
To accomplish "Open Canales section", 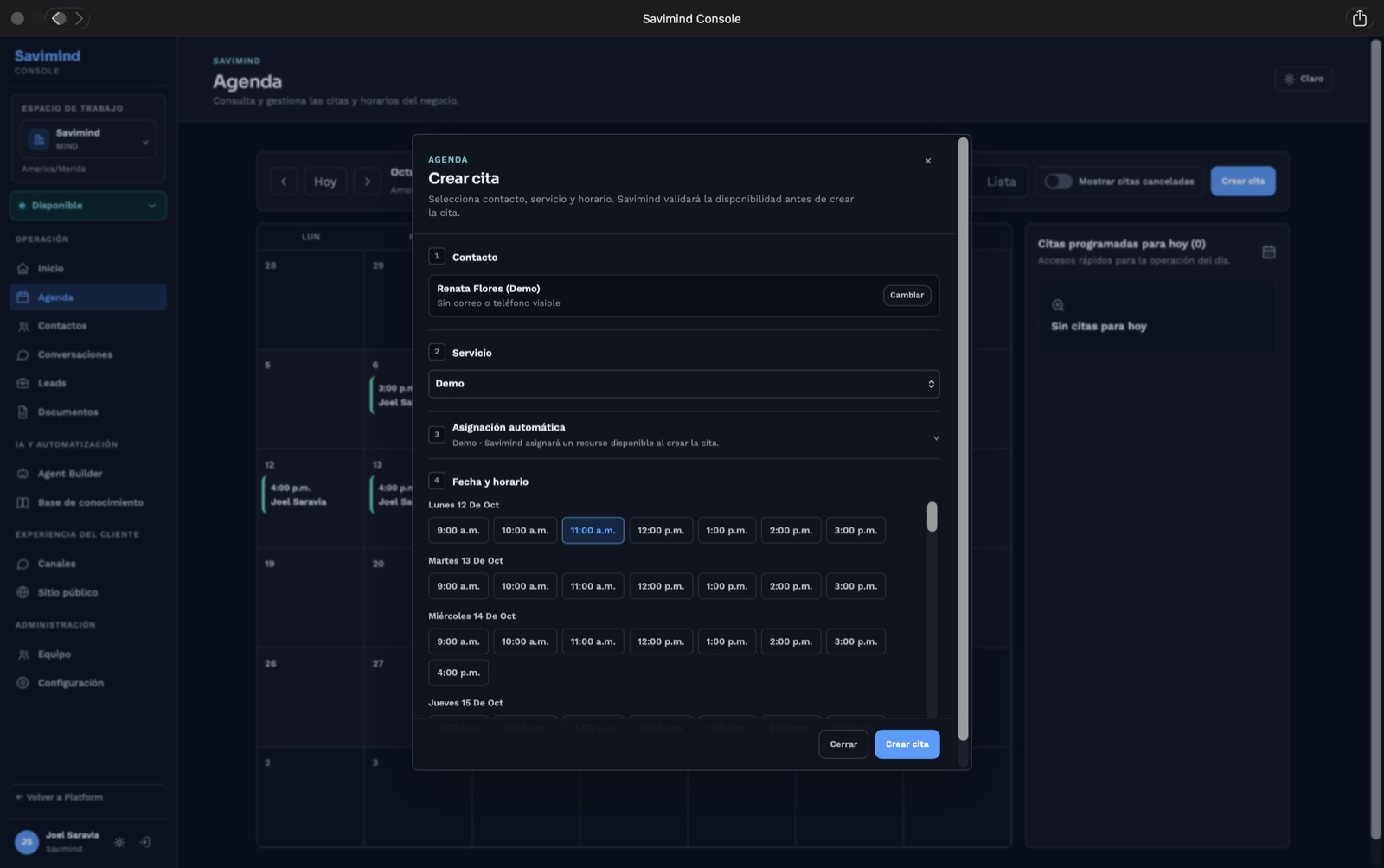I will click(x=88, y=564).
